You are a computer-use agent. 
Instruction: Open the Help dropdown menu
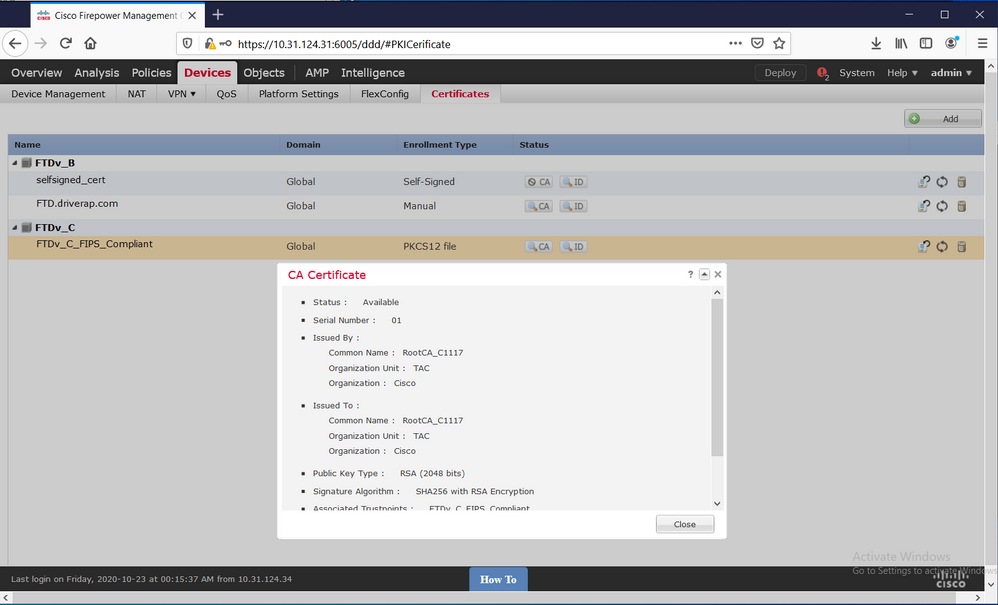[x=903, y=73]
